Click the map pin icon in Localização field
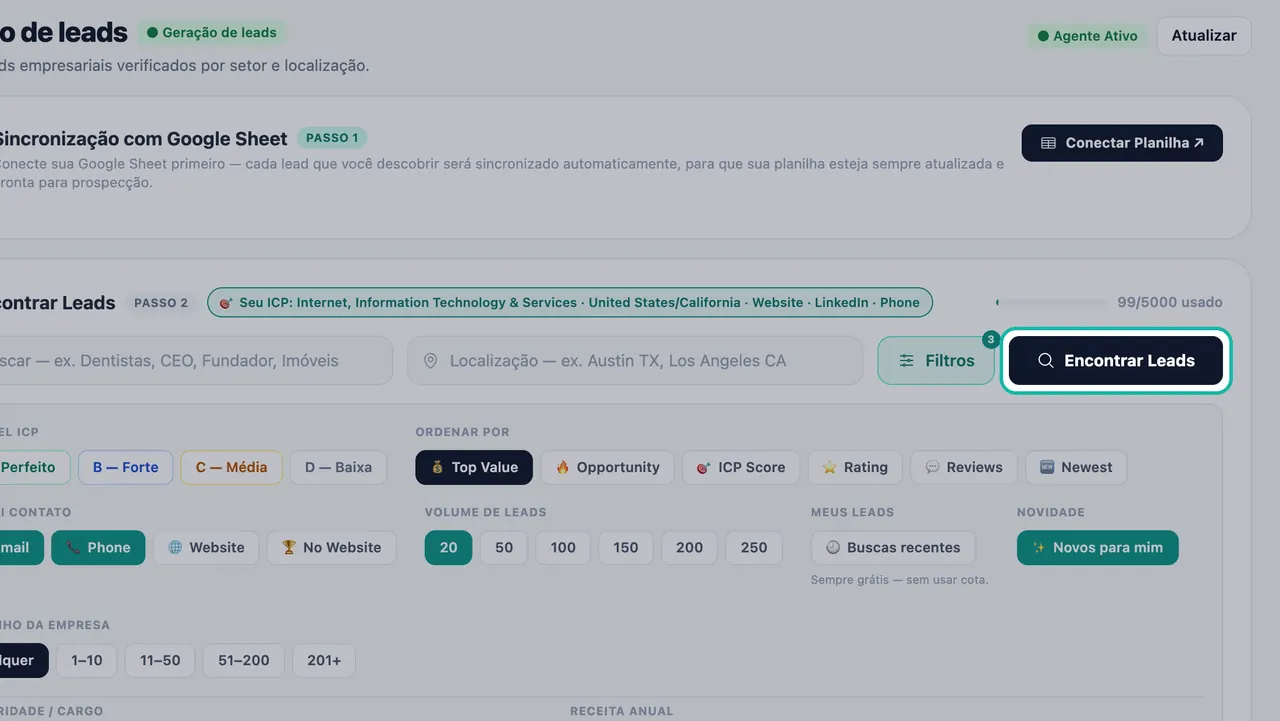 (430, 361)
